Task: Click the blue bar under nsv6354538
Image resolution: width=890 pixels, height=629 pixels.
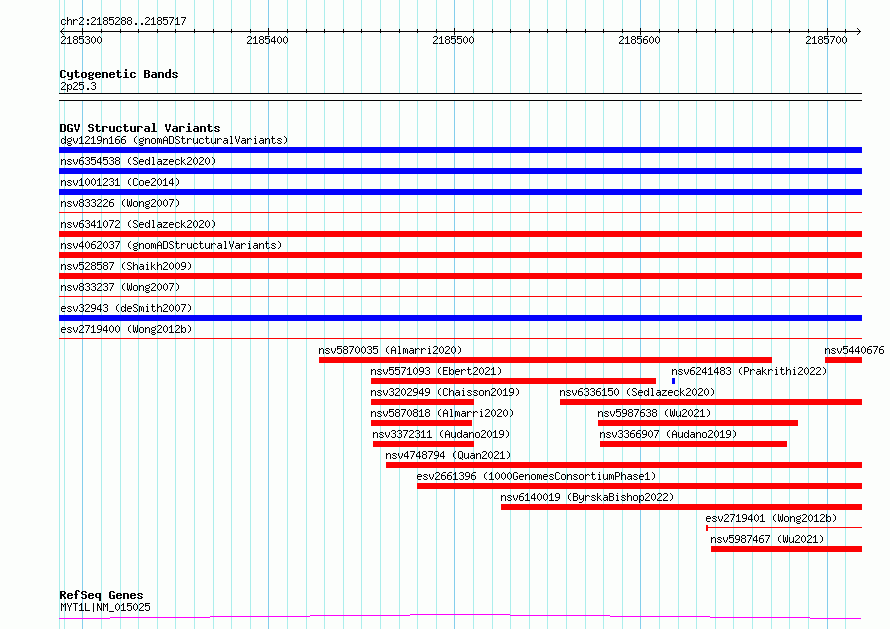Action: pyautogui.click(x=460, y=171)
